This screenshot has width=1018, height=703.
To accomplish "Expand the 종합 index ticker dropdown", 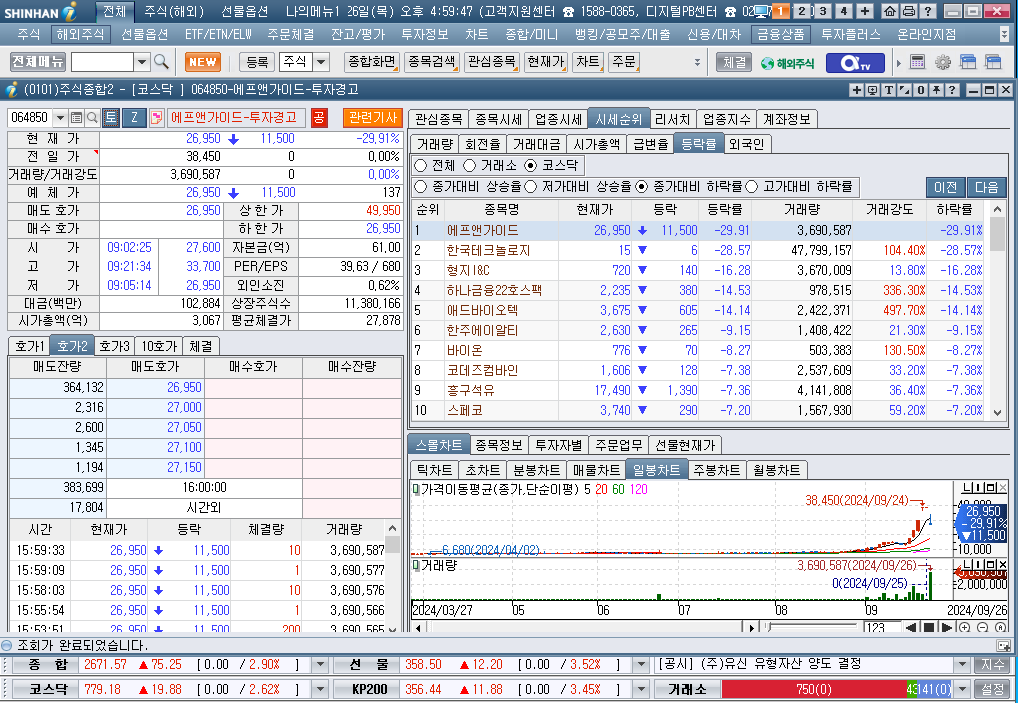I will coord(319,665).
